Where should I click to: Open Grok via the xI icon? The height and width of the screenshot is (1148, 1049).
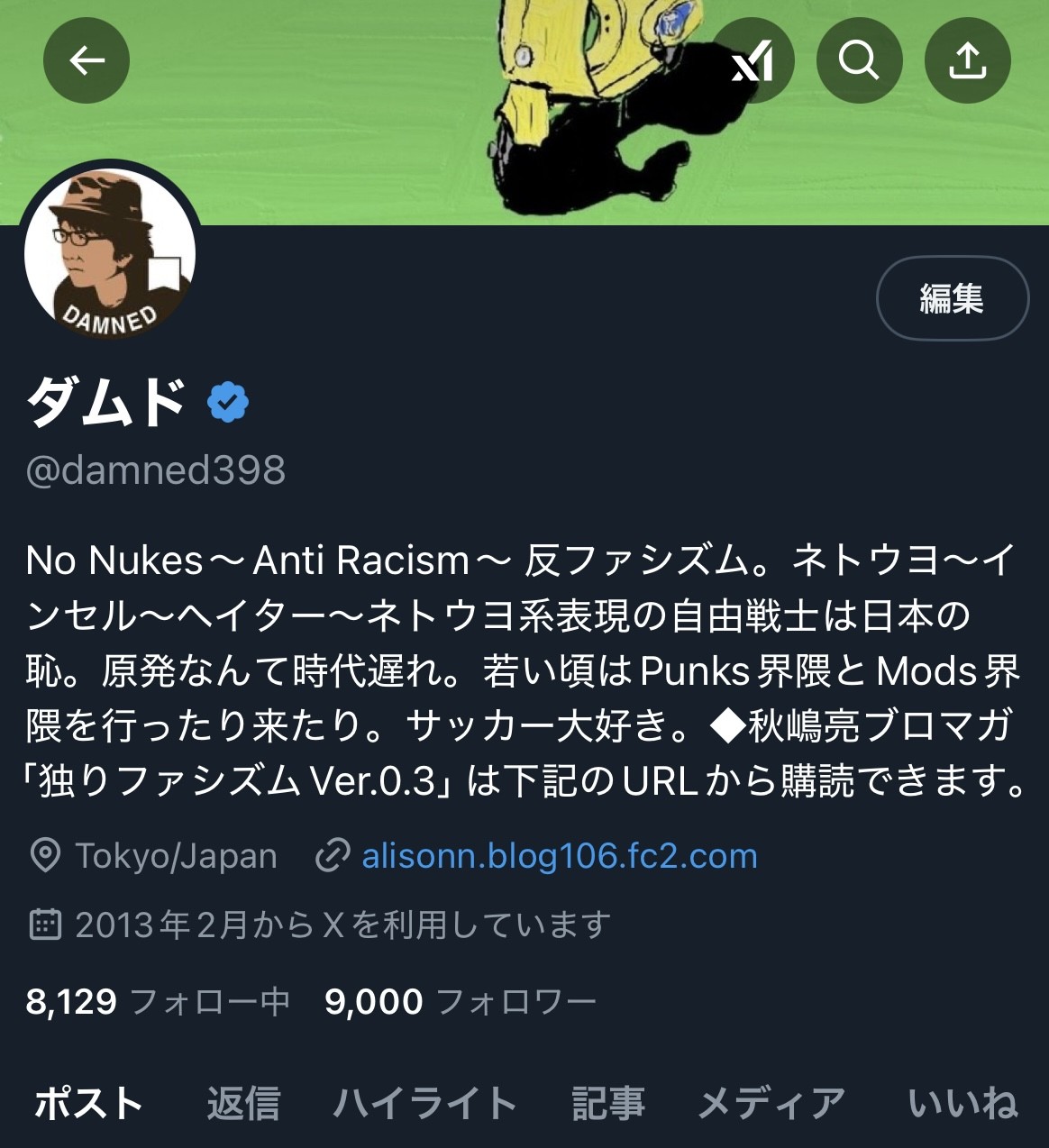point(752,60)
